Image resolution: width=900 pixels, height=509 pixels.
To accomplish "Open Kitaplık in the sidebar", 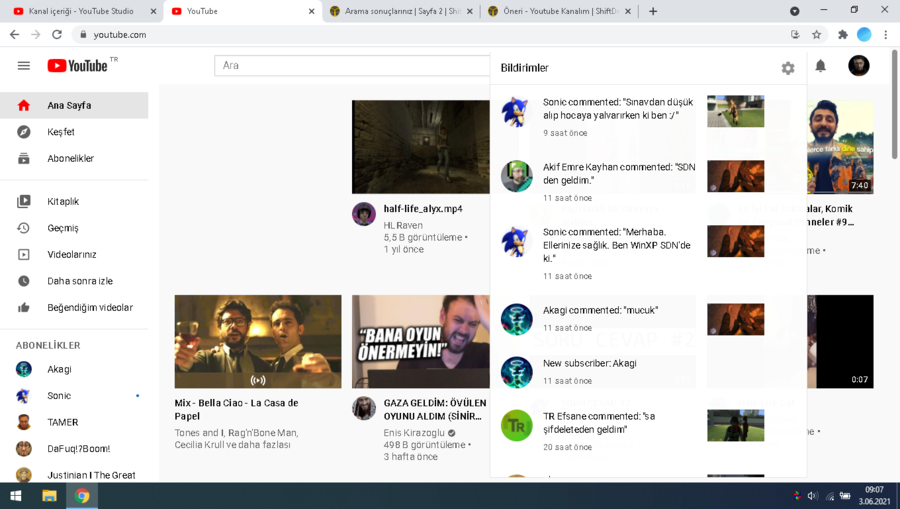I will coord(62,202).
